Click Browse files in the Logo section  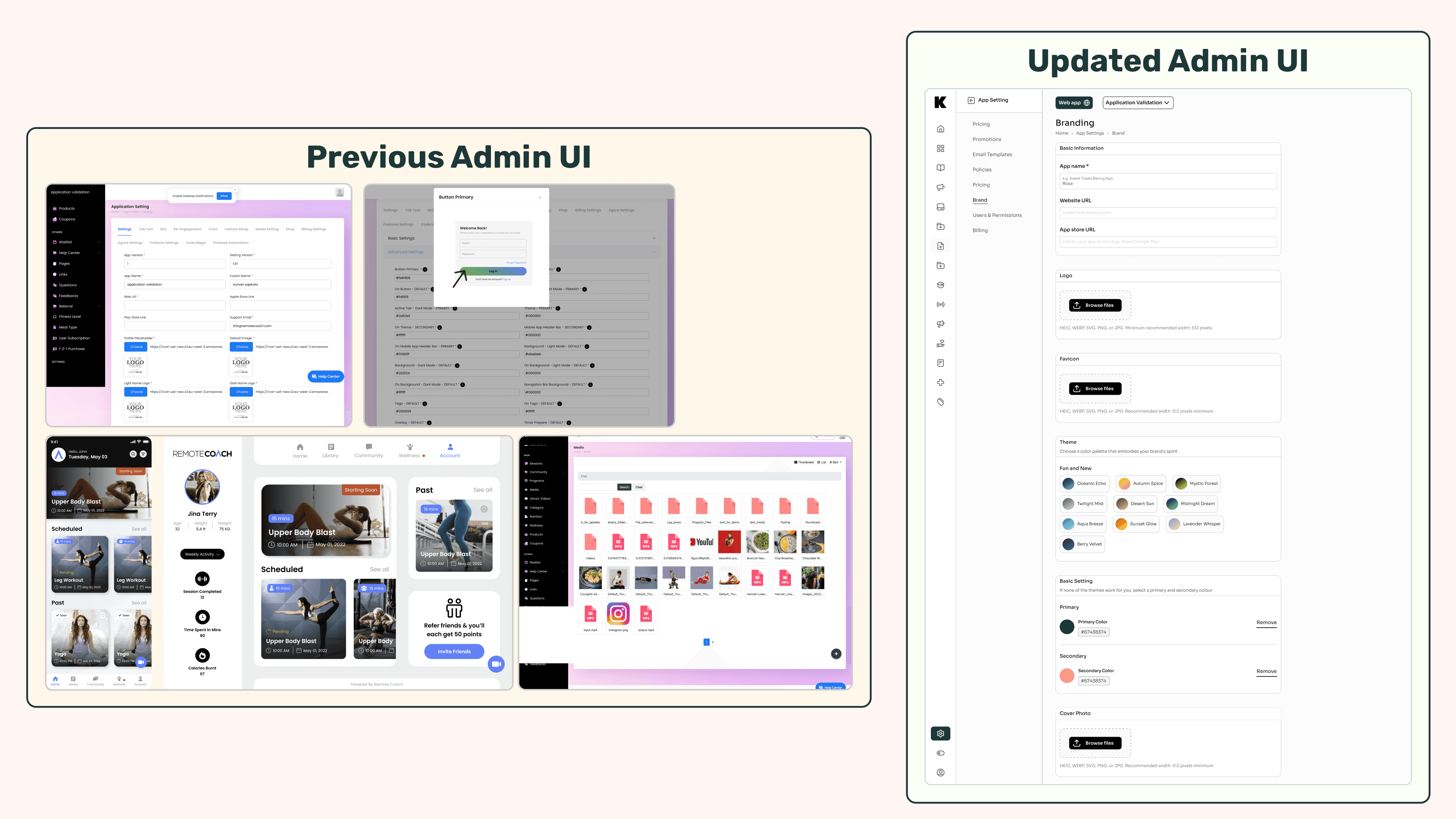[1095, 305]
